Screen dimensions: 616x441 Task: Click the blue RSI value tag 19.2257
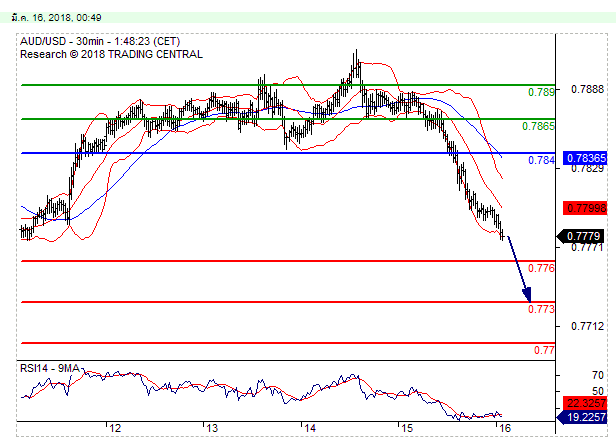(583, 417)
